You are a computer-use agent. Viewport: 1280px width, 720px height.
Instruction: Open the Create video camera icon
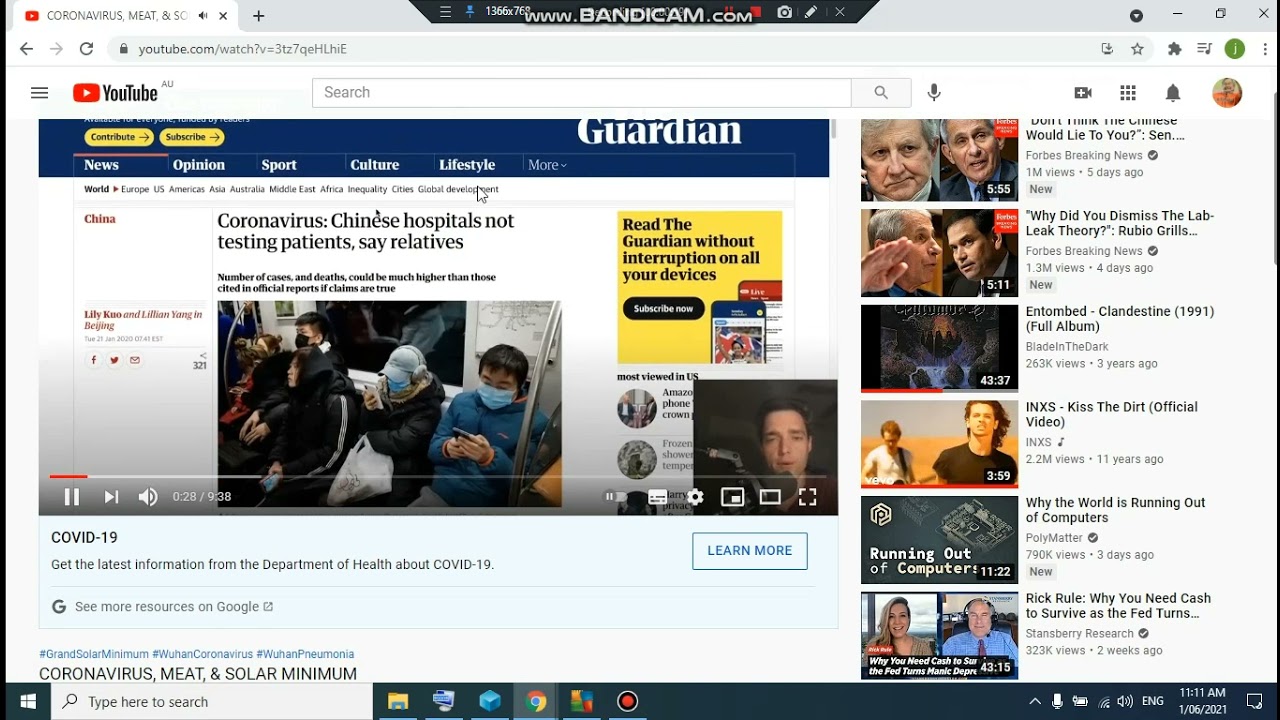click(x=1083, y=93)
